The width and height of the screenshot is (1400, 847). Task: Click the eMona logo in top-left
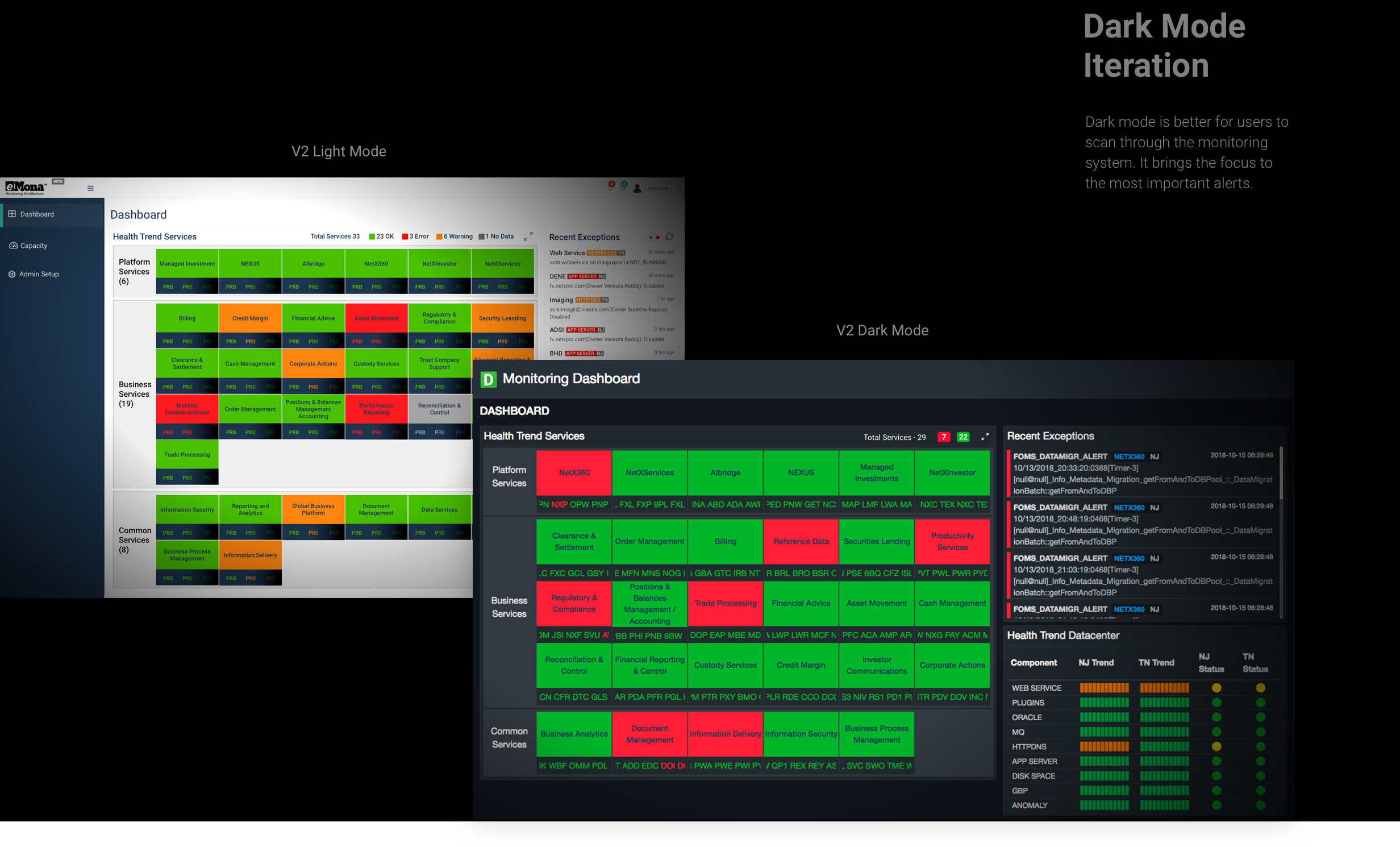click(x=24, y=187)
